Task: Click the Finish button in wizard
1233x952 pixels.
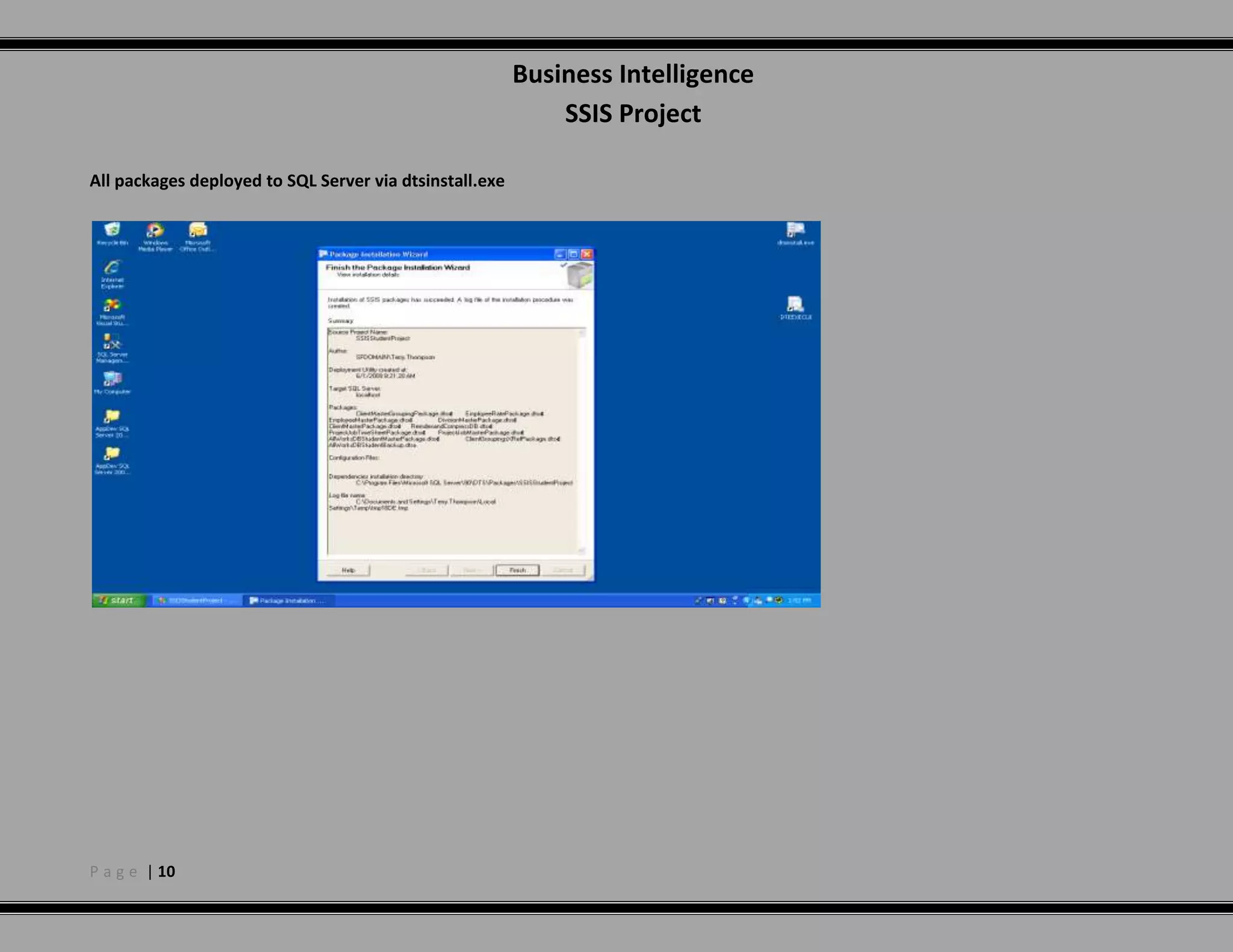Action: (517, 570)
